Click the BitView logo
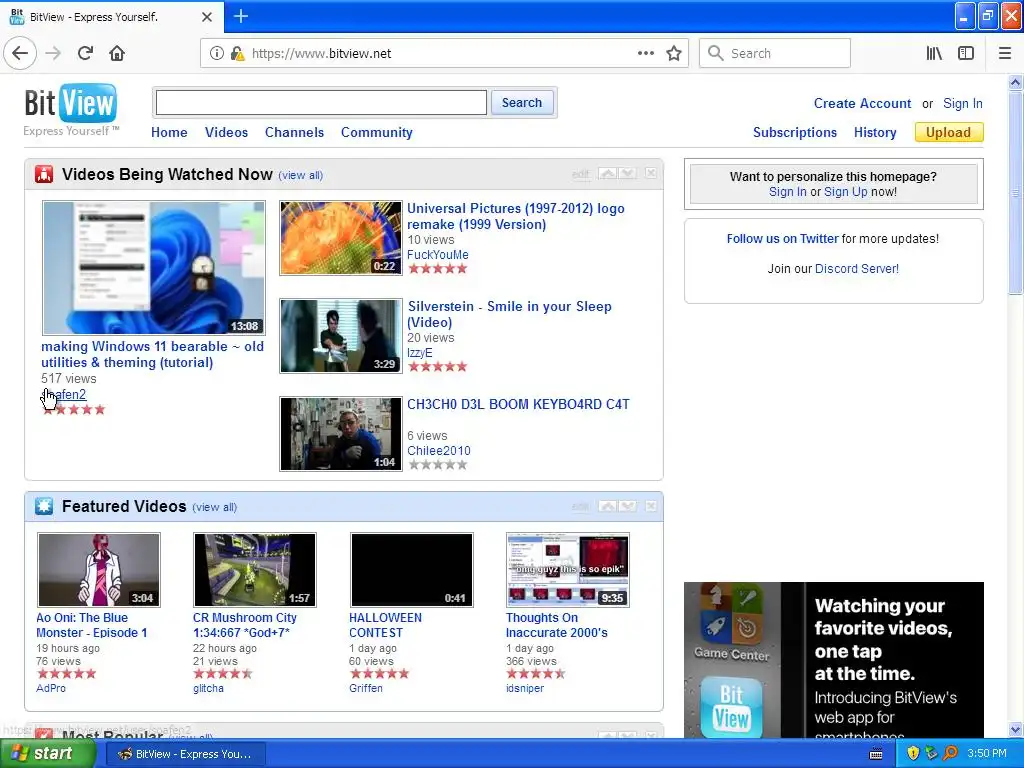 [71, 110]
